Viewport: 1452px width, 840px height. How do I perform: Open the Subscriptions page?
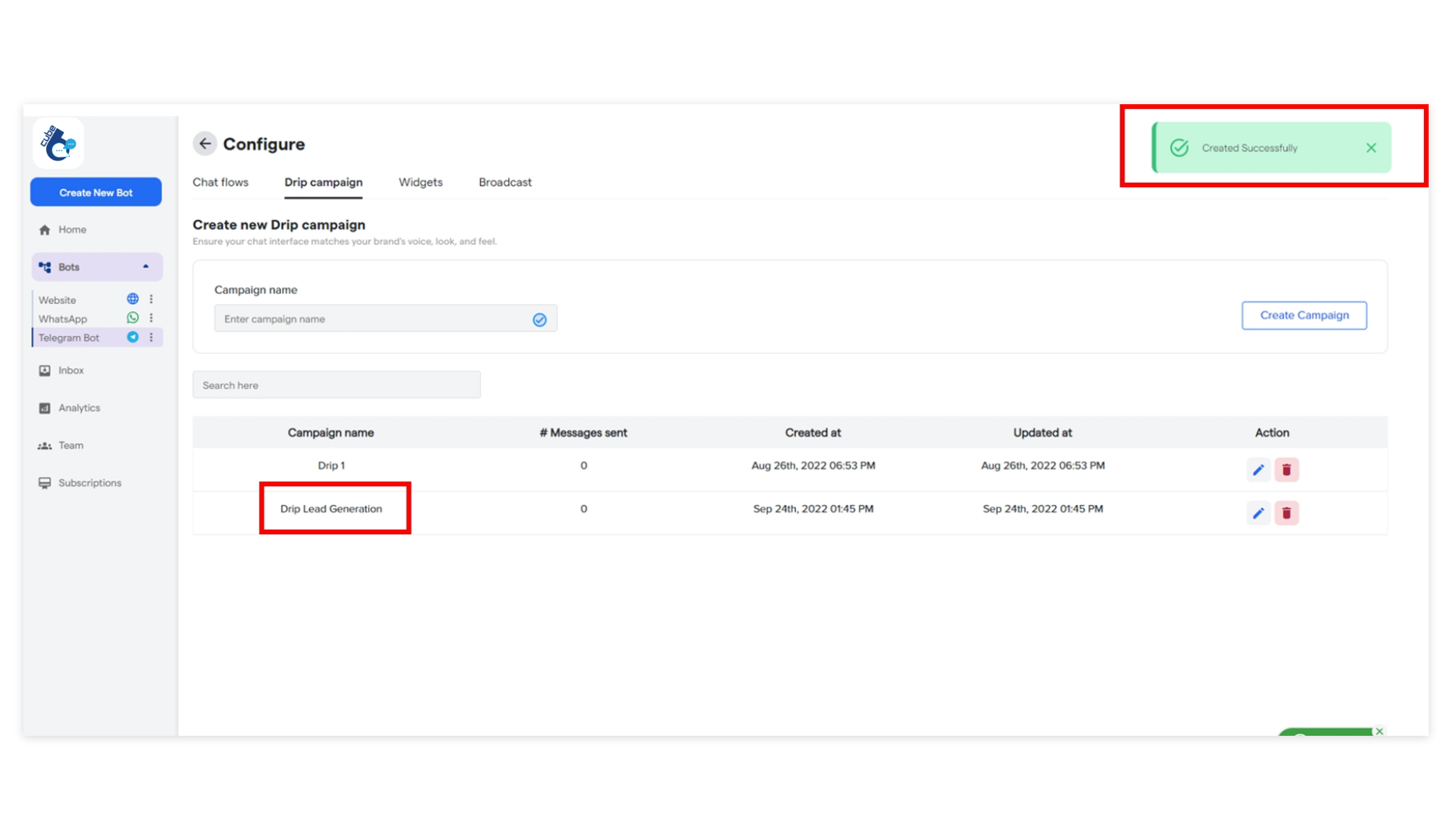89,483
